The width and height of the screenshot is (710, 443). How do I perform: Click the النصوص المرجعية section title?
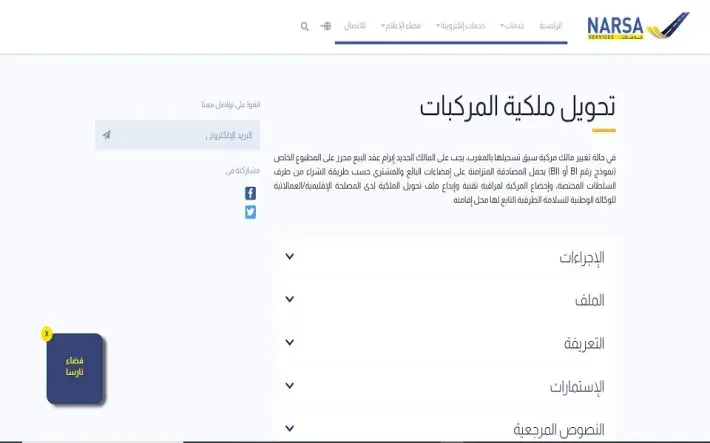559,429
